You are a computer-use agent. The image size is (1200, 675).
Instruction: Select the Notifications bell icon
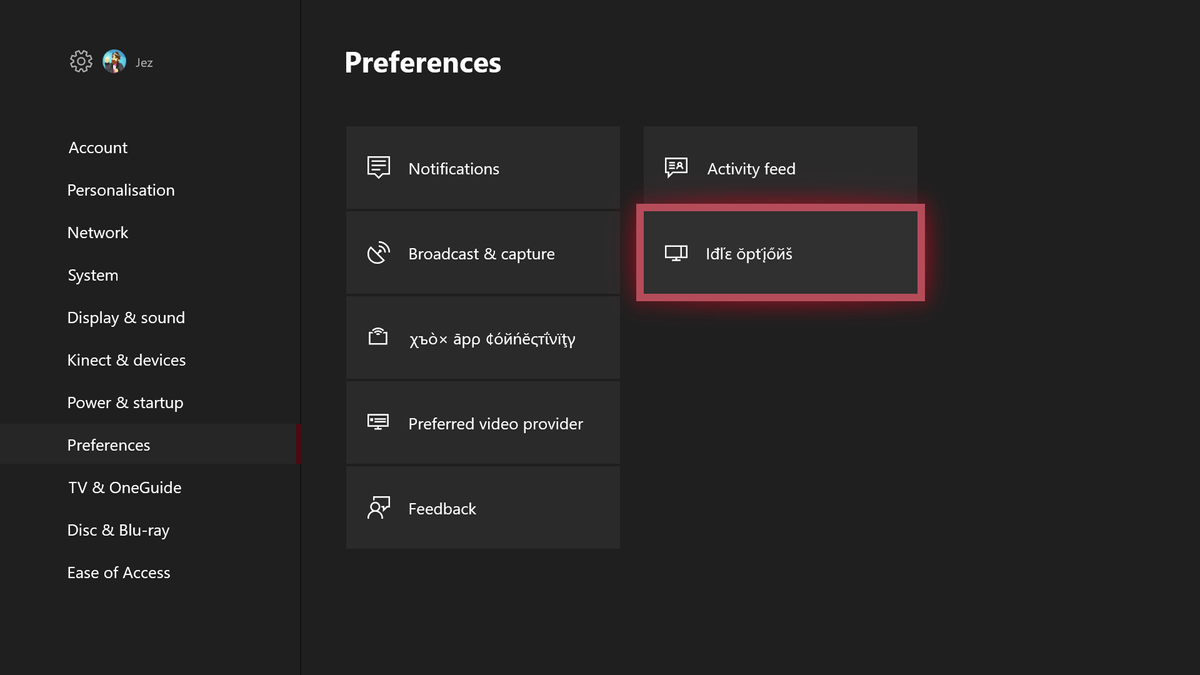tap(377, 167)
